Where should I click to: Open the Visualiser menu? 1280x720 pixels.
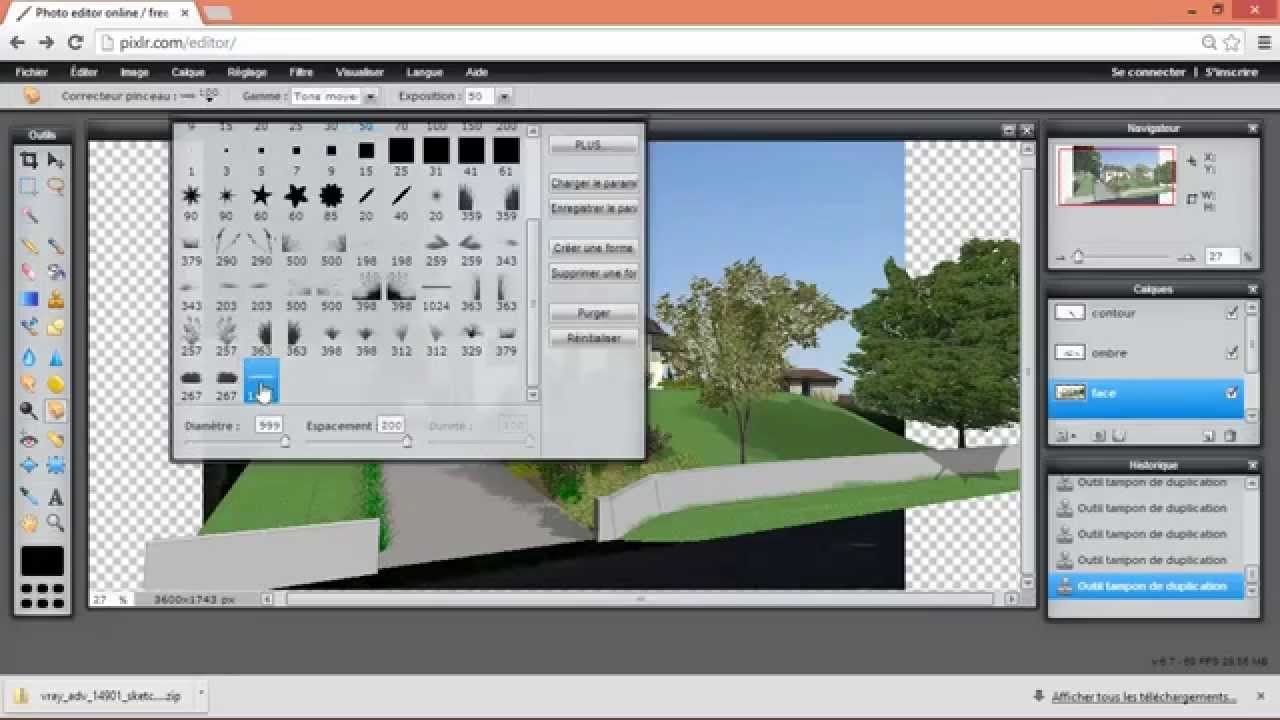(360, 72)
